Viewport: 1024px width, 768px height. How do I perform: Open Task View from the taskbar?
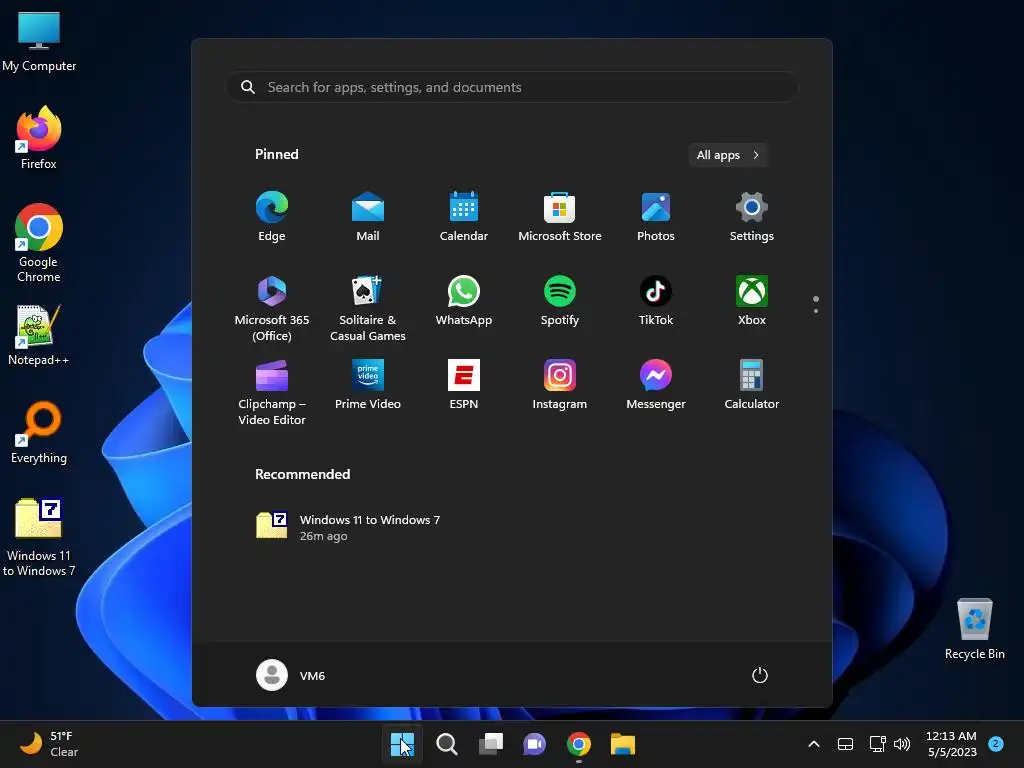click(490, 744)
